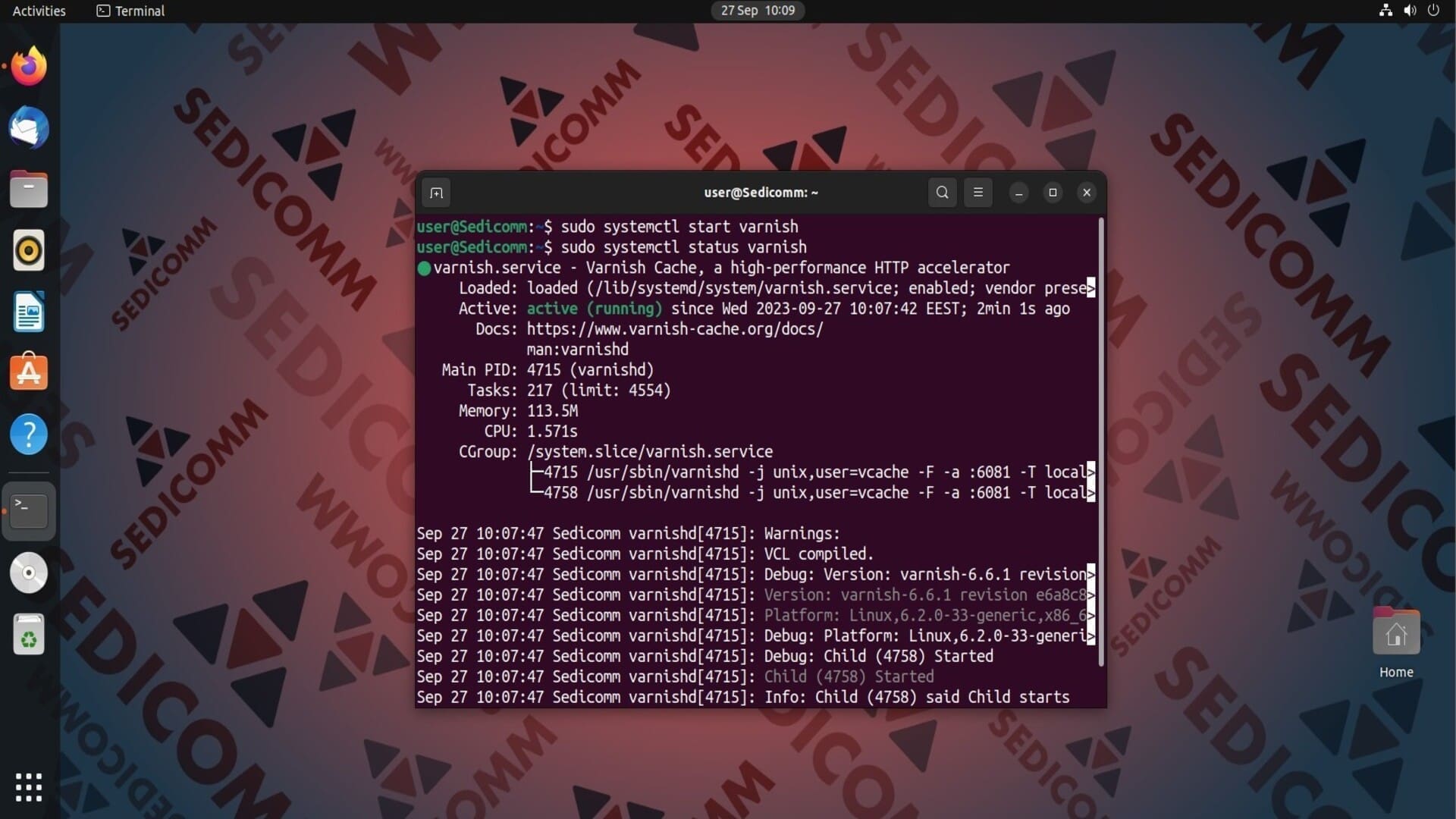Open terminal search

(942, 193)
